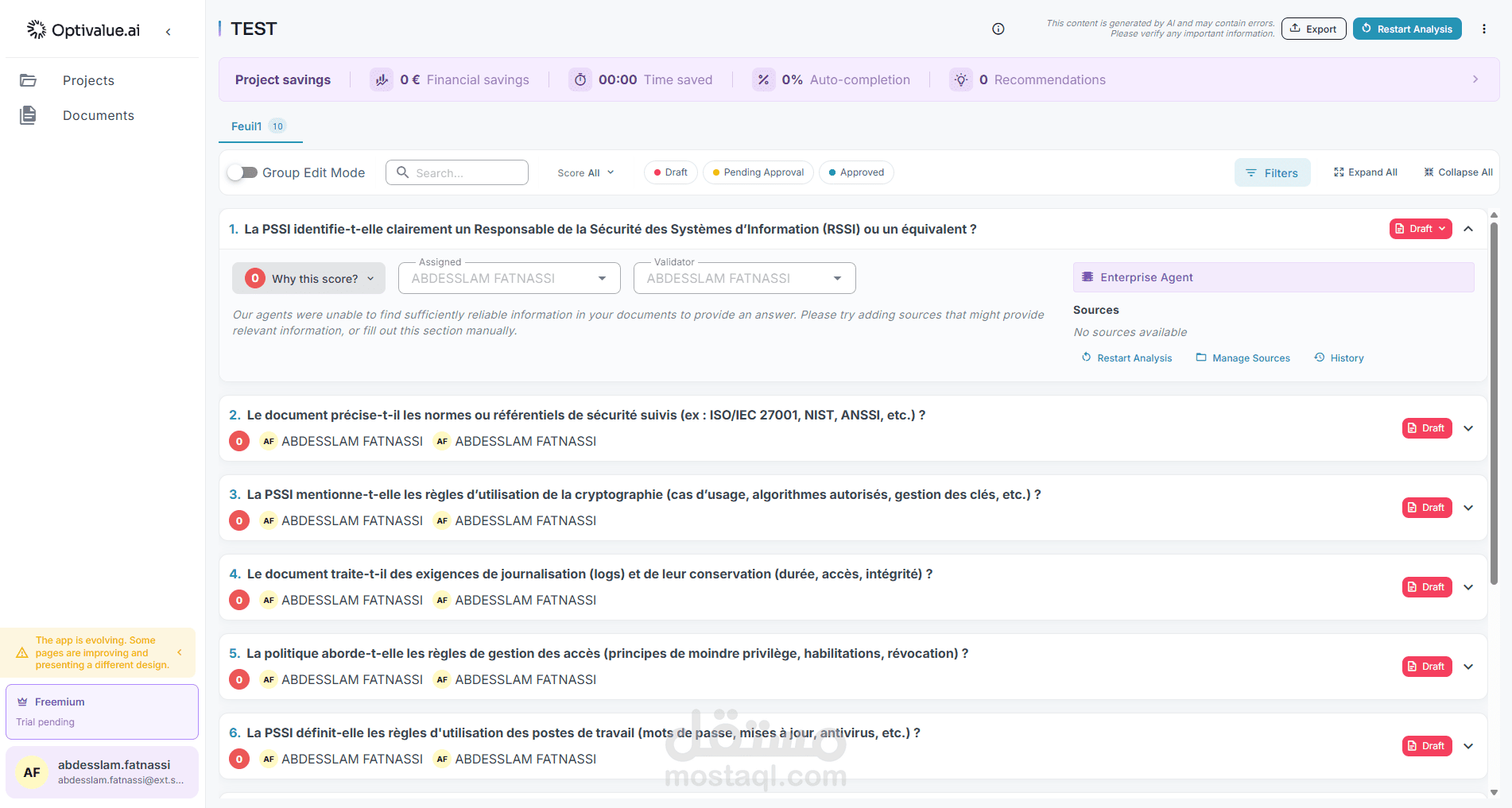
Task: Click Draft badge on question 5
Action: coord(1427,667)
